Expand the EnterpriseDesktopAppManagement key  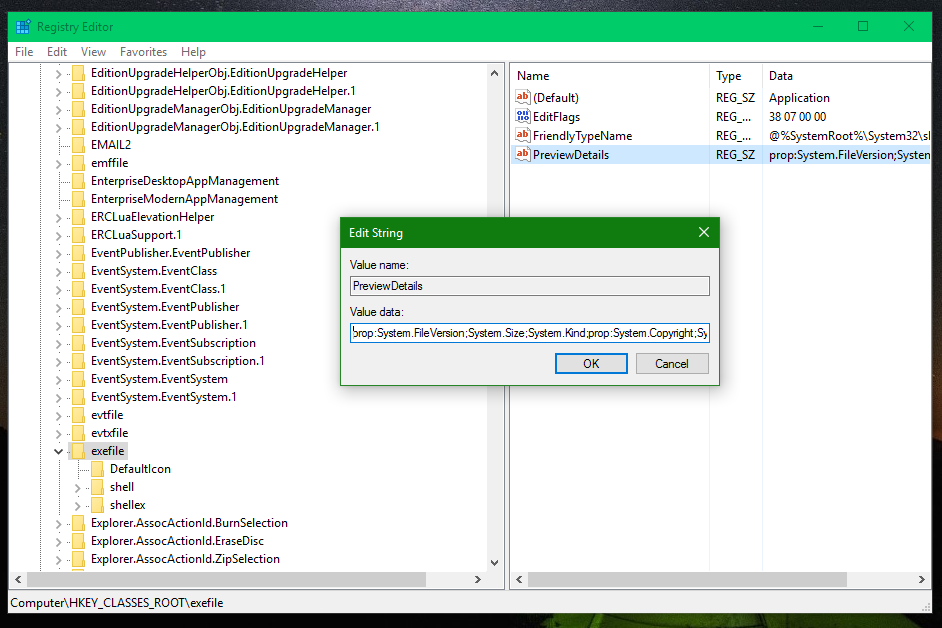point(58,180)
